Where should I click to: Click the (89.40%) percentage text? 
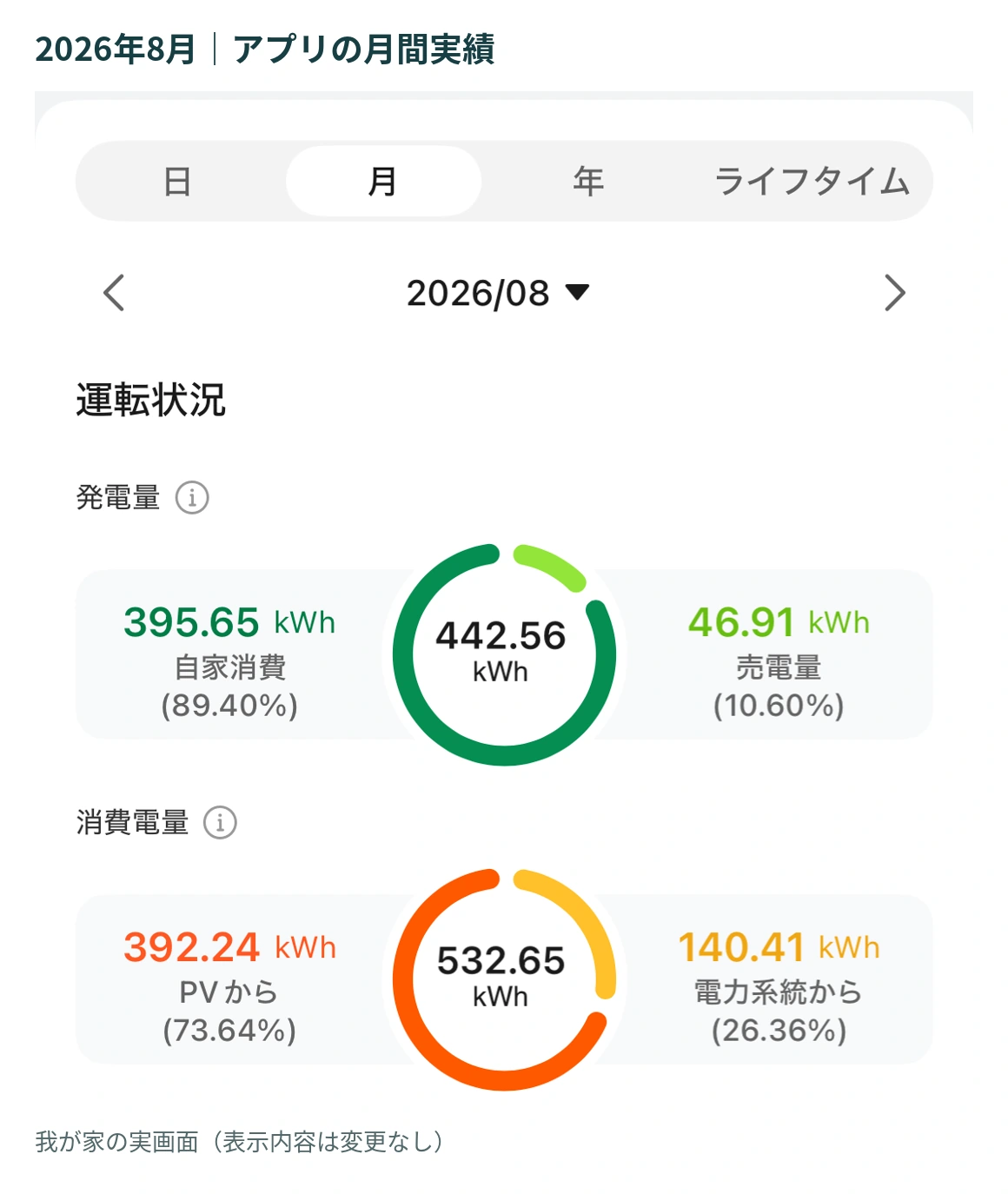(x=229, y=705)
